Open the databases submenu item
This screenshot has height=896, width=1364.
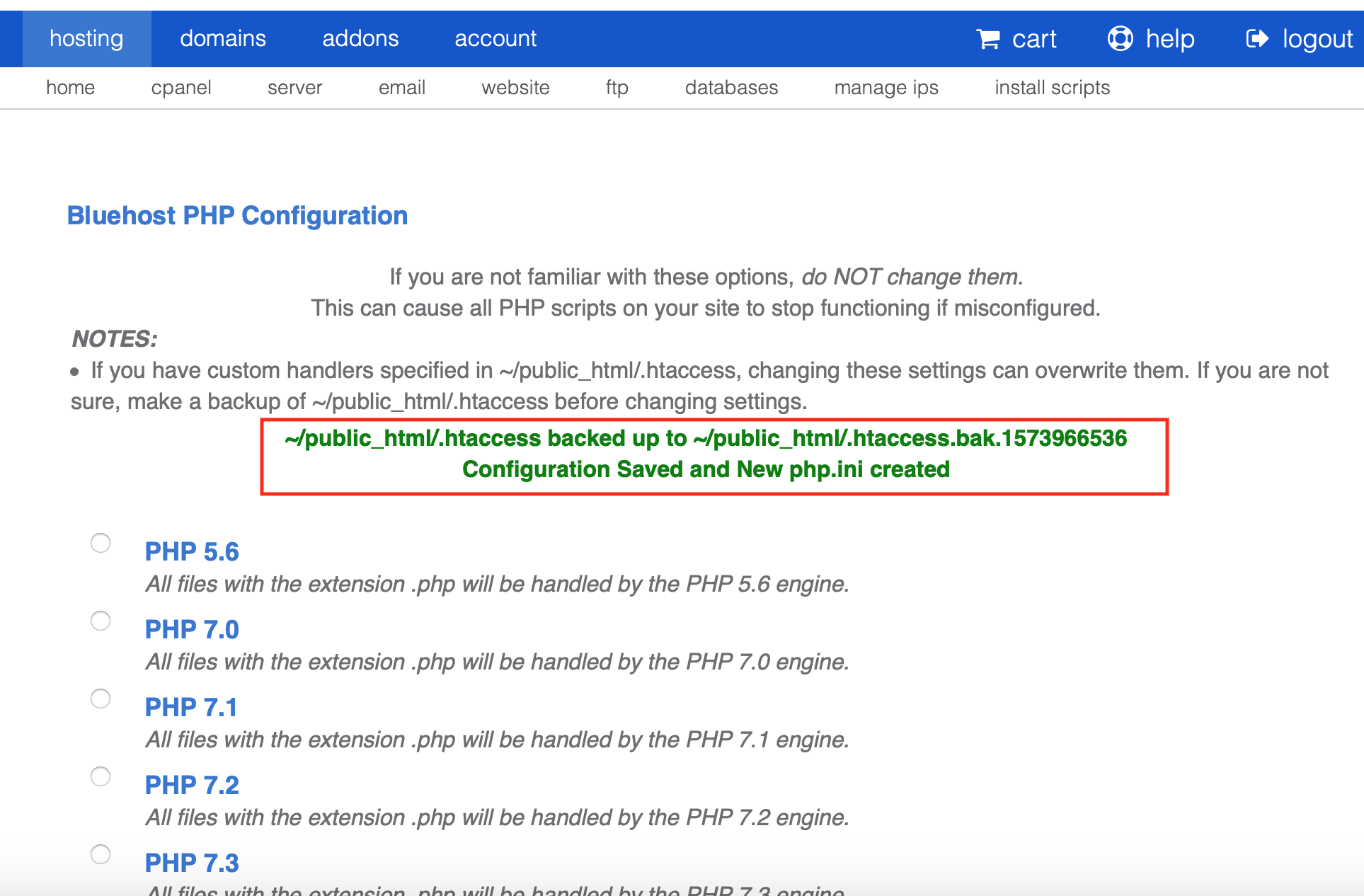tap(731, 87)
